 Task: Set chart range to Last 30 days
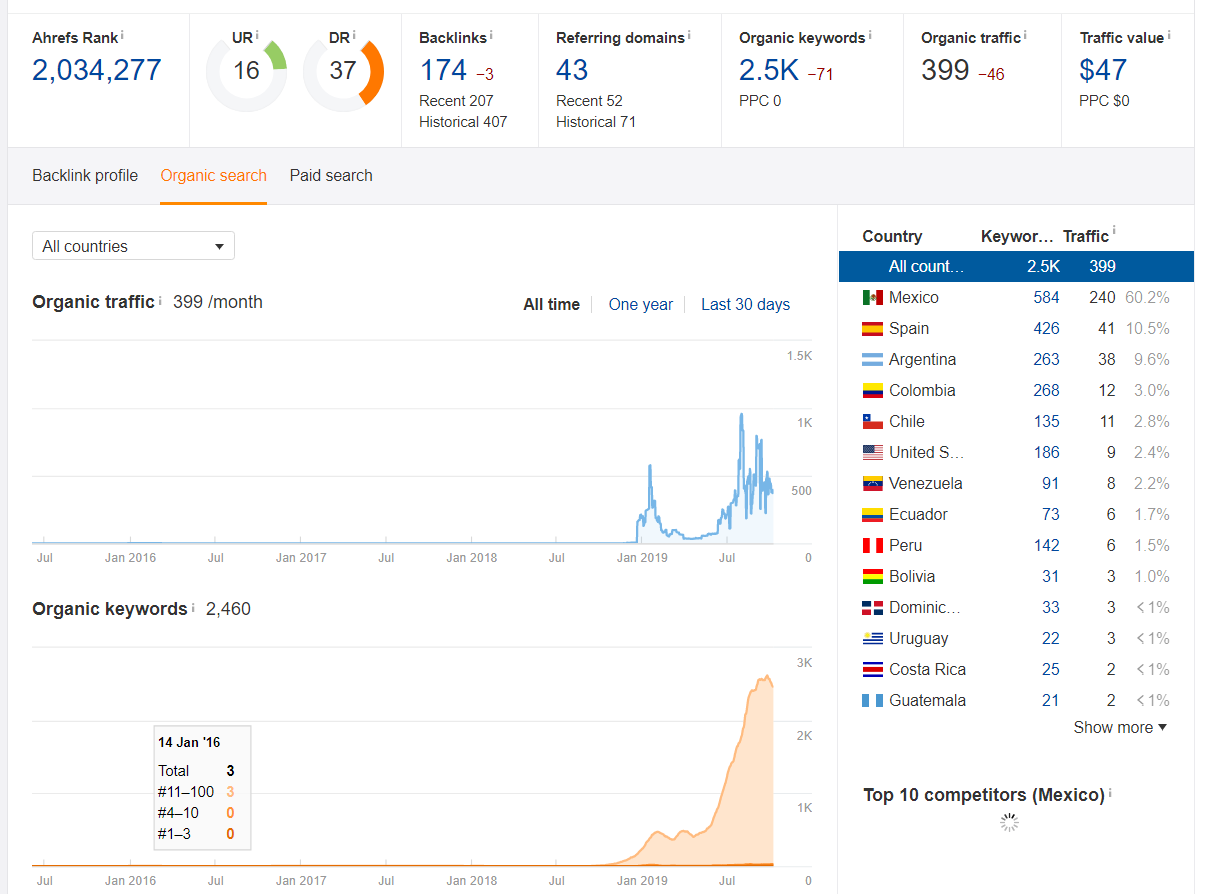(745, 304)
